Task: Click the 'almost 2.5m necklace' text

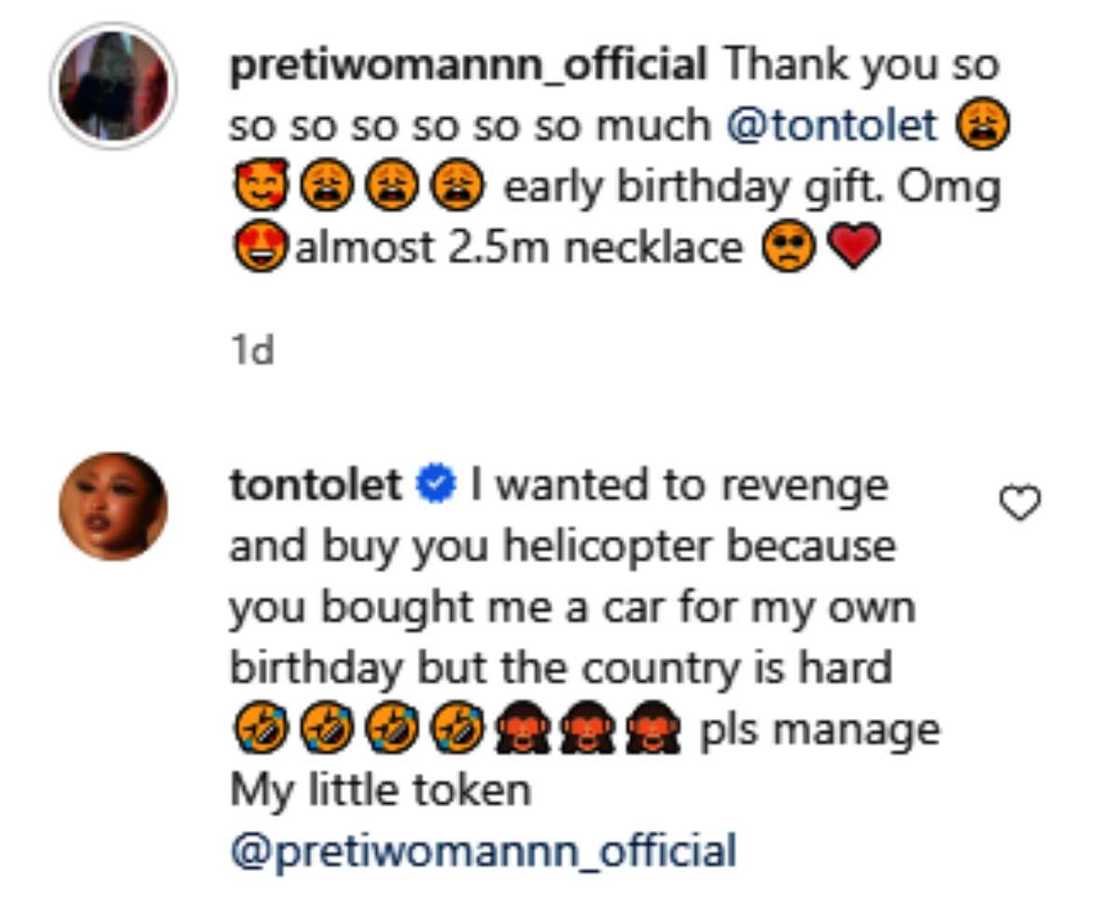Action: [520, 248]
